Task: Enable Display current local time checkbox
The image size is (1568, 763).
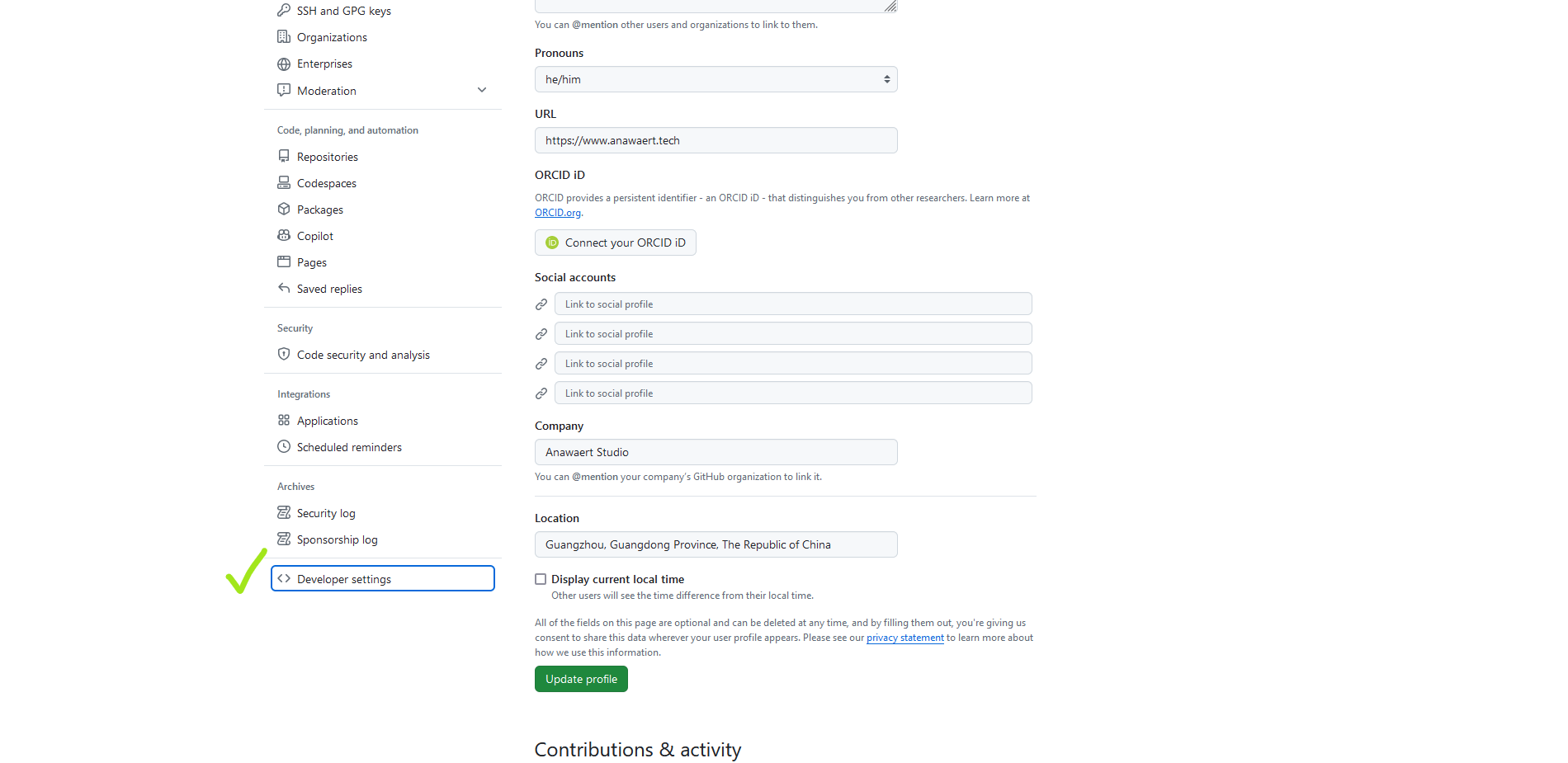Action: (x=541, y=579)
